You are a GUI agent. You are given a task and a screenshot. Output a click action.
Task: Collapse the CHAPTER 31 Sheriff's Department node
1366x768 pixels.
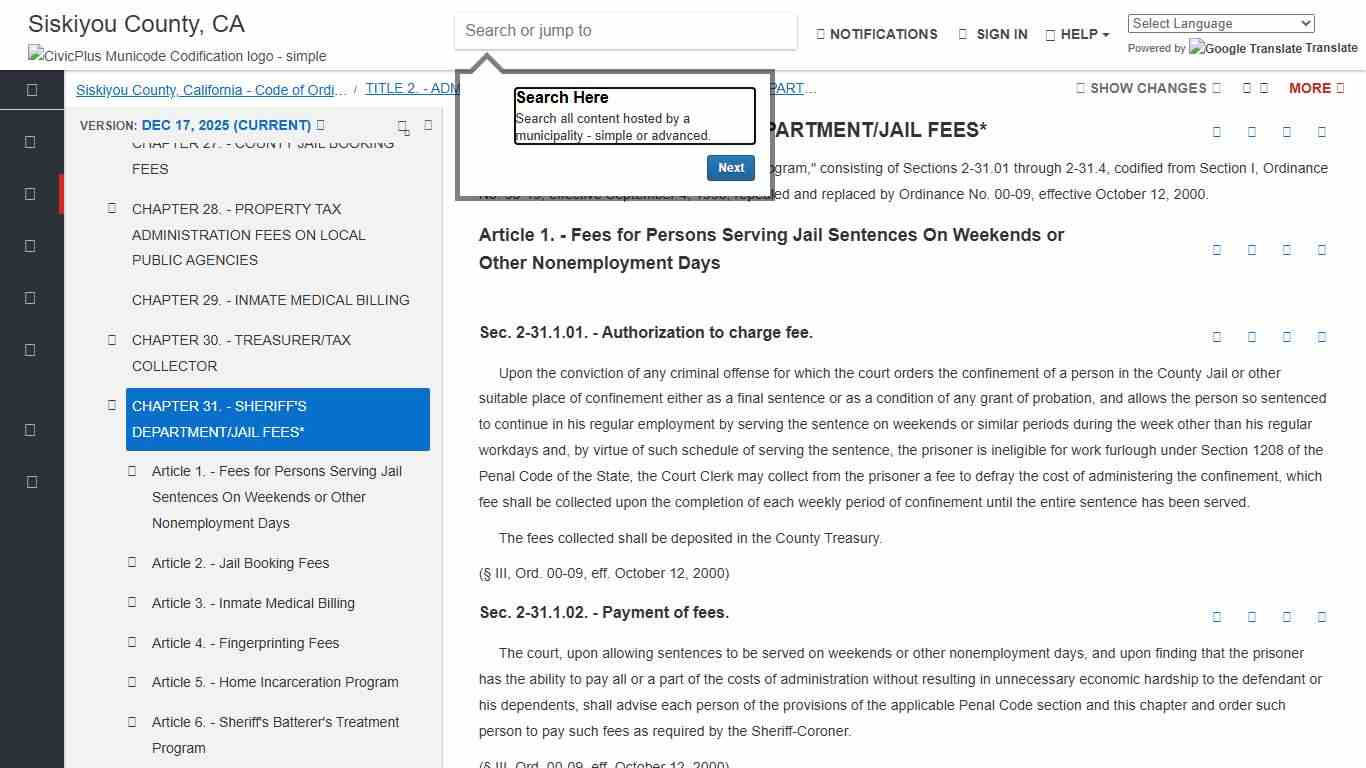(x=112, y=405)
